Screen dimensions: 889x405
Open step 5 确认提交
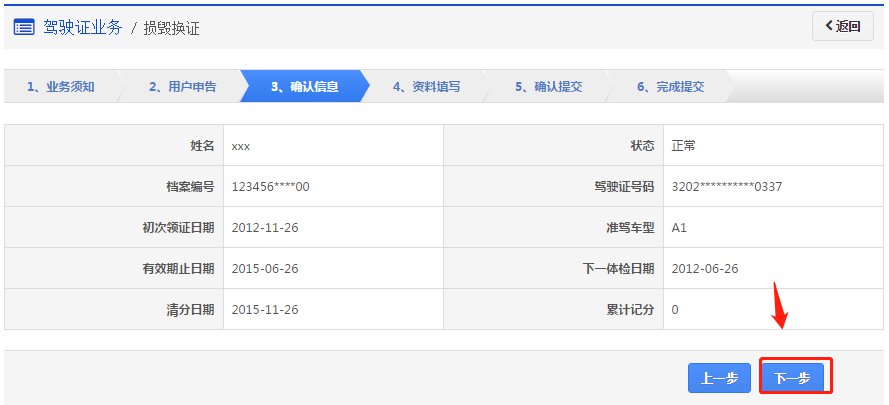pyautogui.click(x=548, y=87)
